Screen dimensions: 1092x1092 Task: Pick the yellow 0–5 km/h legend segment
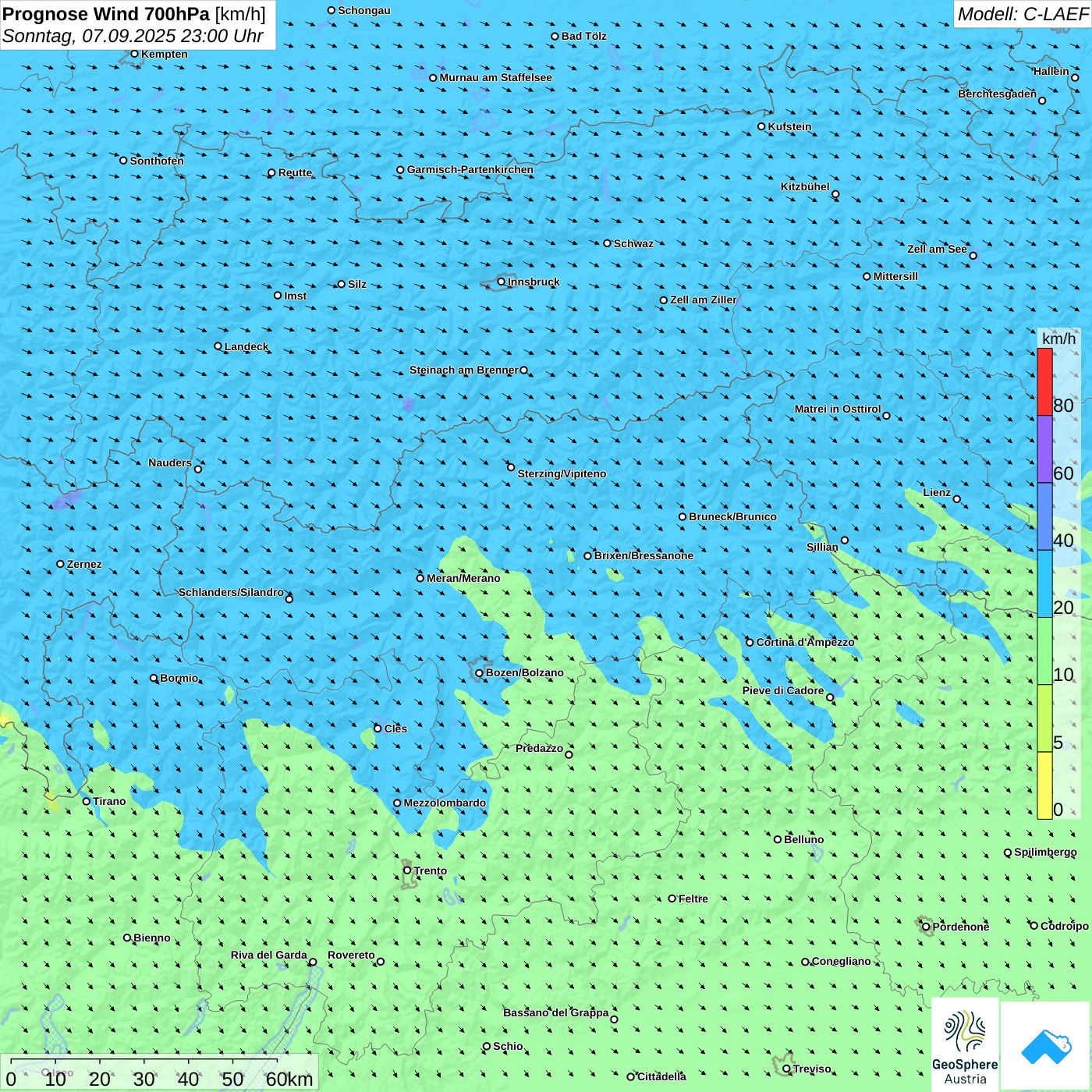[1044, 785]
